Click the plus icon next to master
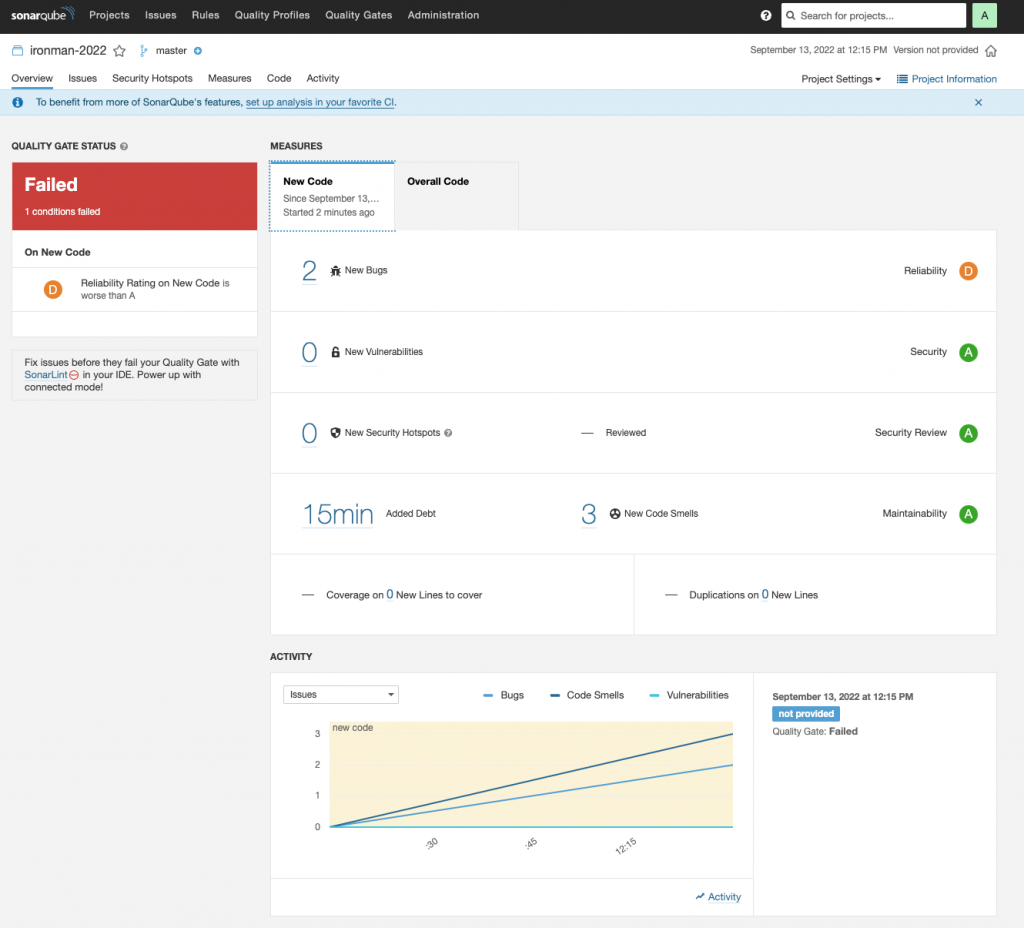 coord(198,51)
